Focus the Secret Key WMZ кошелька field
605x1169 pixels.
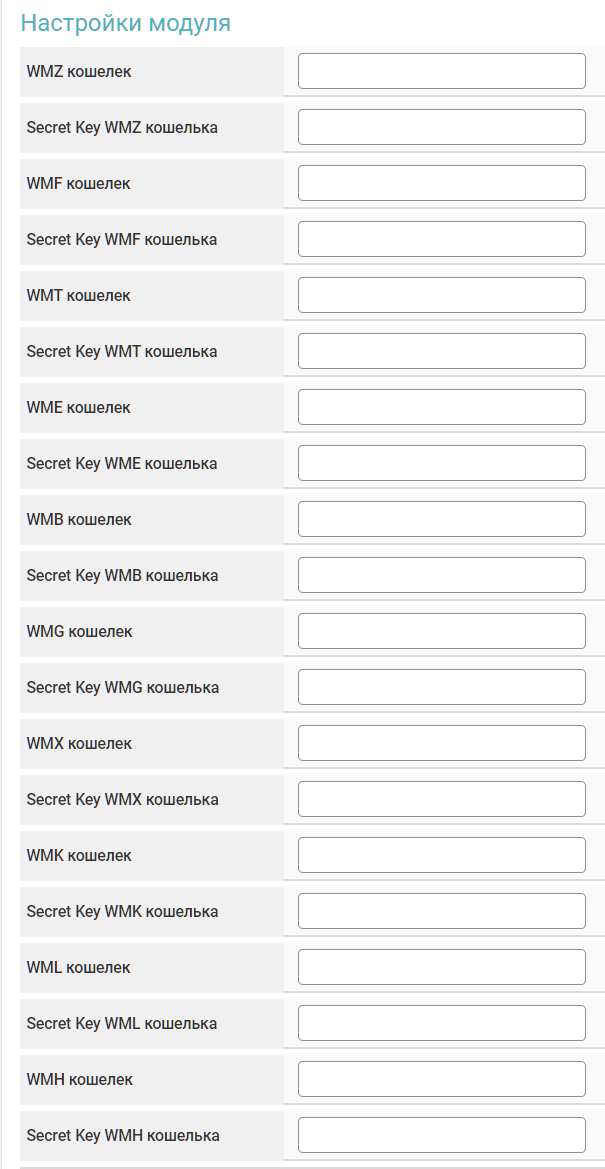click(x=441, y=127)
